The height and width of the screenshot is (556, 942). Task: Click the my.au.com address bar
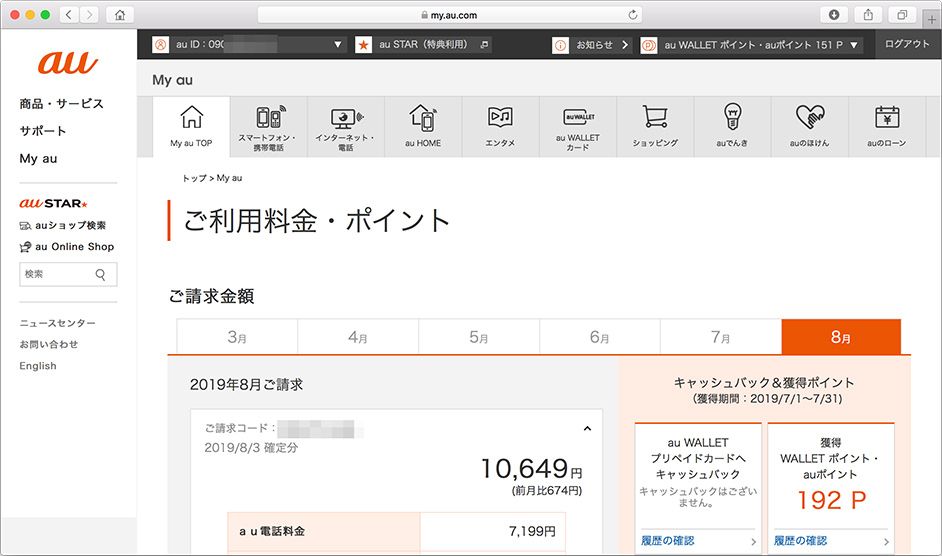[x=449, y=15]
